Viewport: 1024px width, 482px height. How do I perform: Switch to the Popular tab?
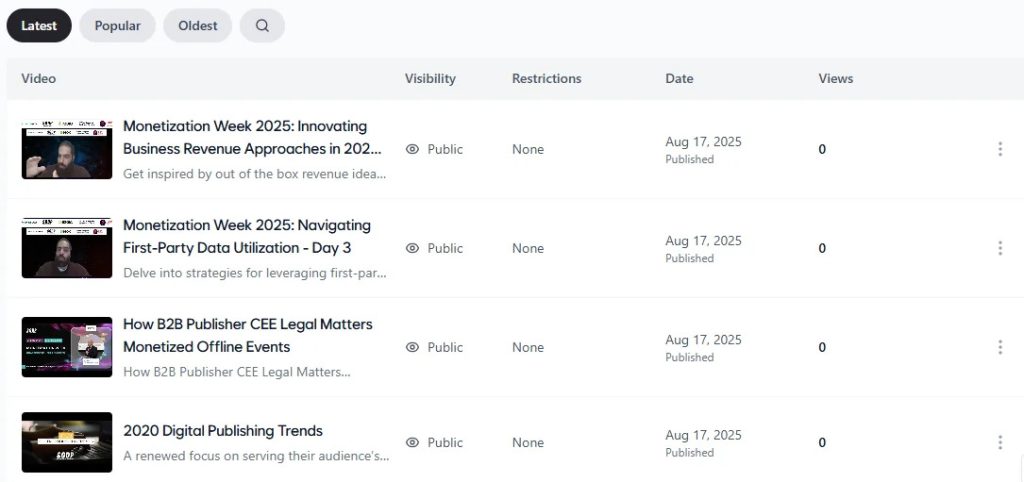[x=117, y=26]
